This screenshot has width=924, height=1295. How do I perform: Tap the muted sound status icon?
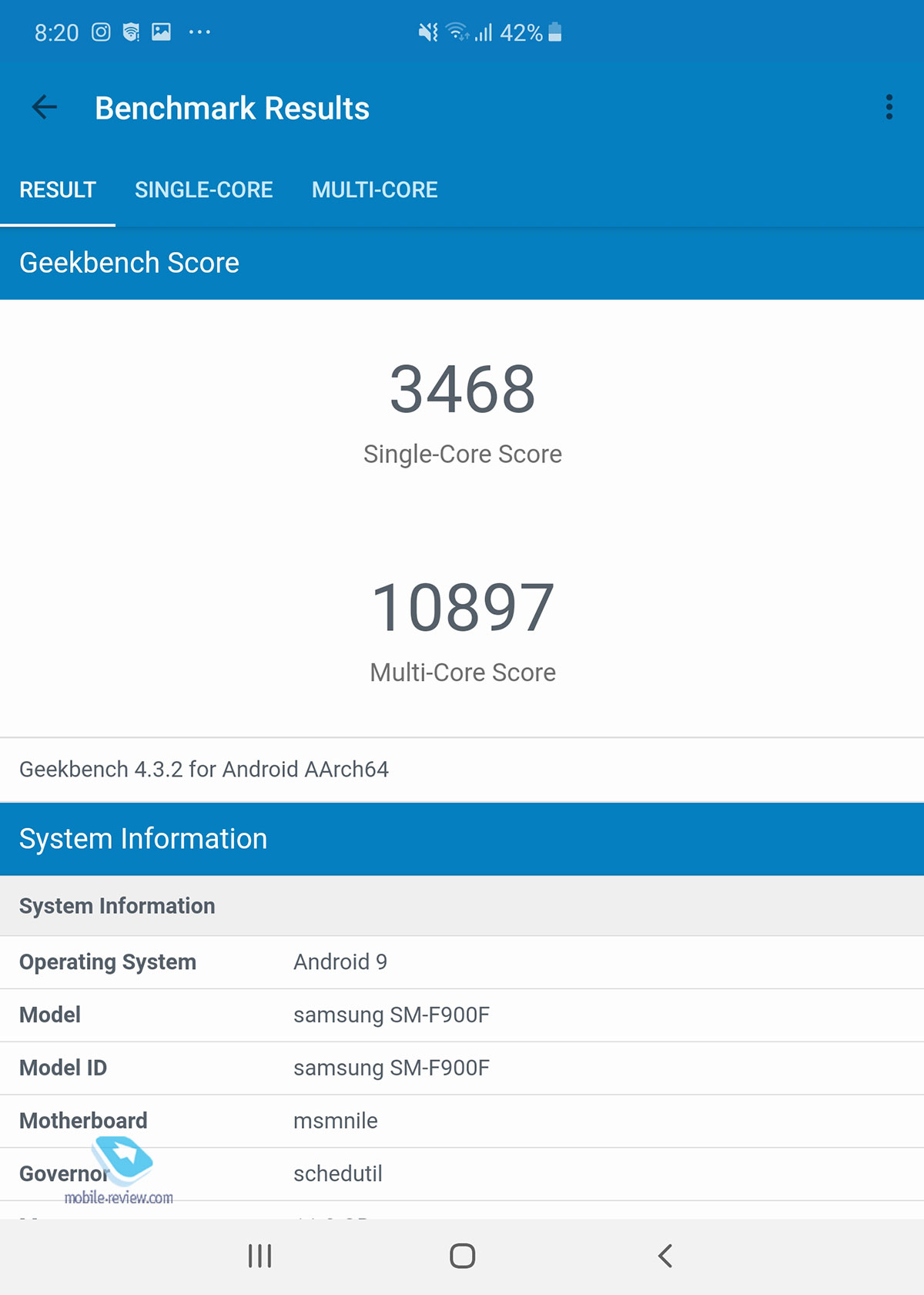[x=427, y=32]
